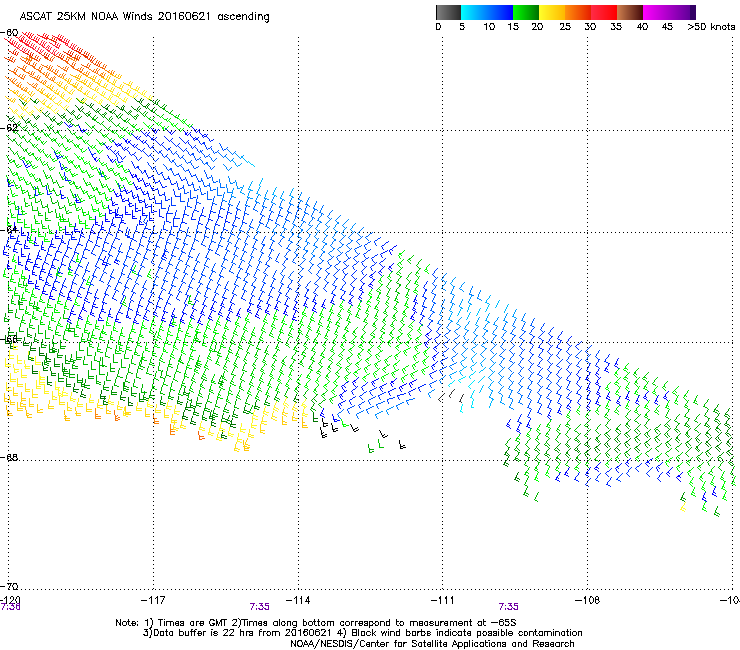Click the -117 longitude axis label
Screen dimensions: 740x650
pos(153,600)
